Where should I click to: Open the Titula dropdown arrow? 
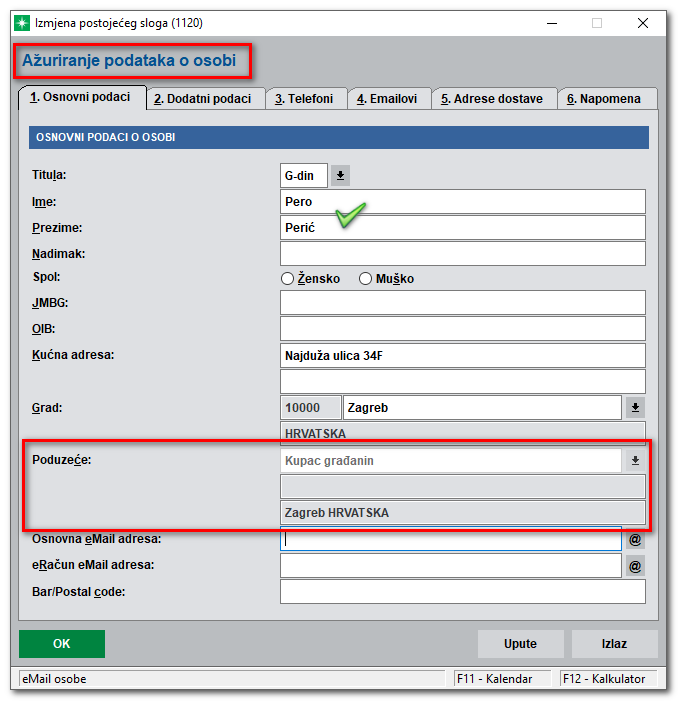point(340,176)
